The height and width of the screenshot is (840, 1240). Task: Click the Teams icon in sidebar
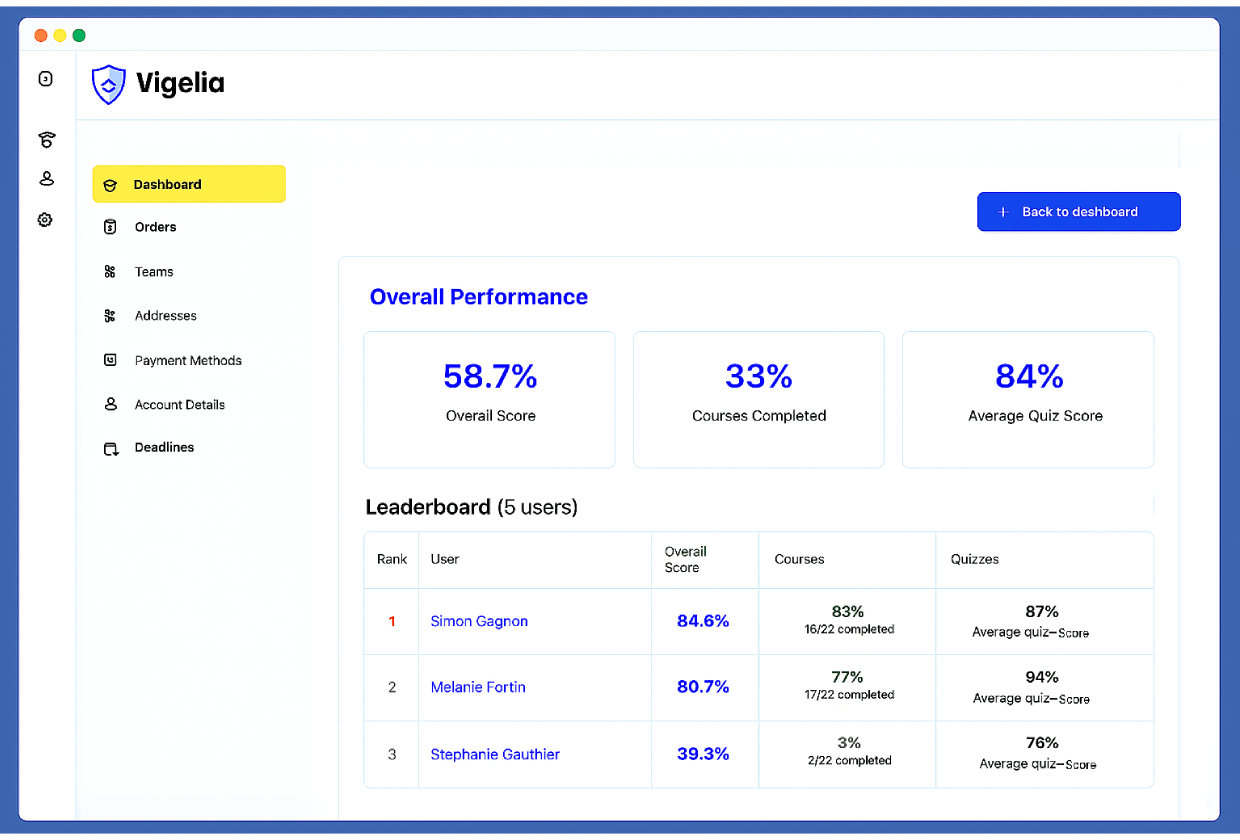[x=110, y=272]
